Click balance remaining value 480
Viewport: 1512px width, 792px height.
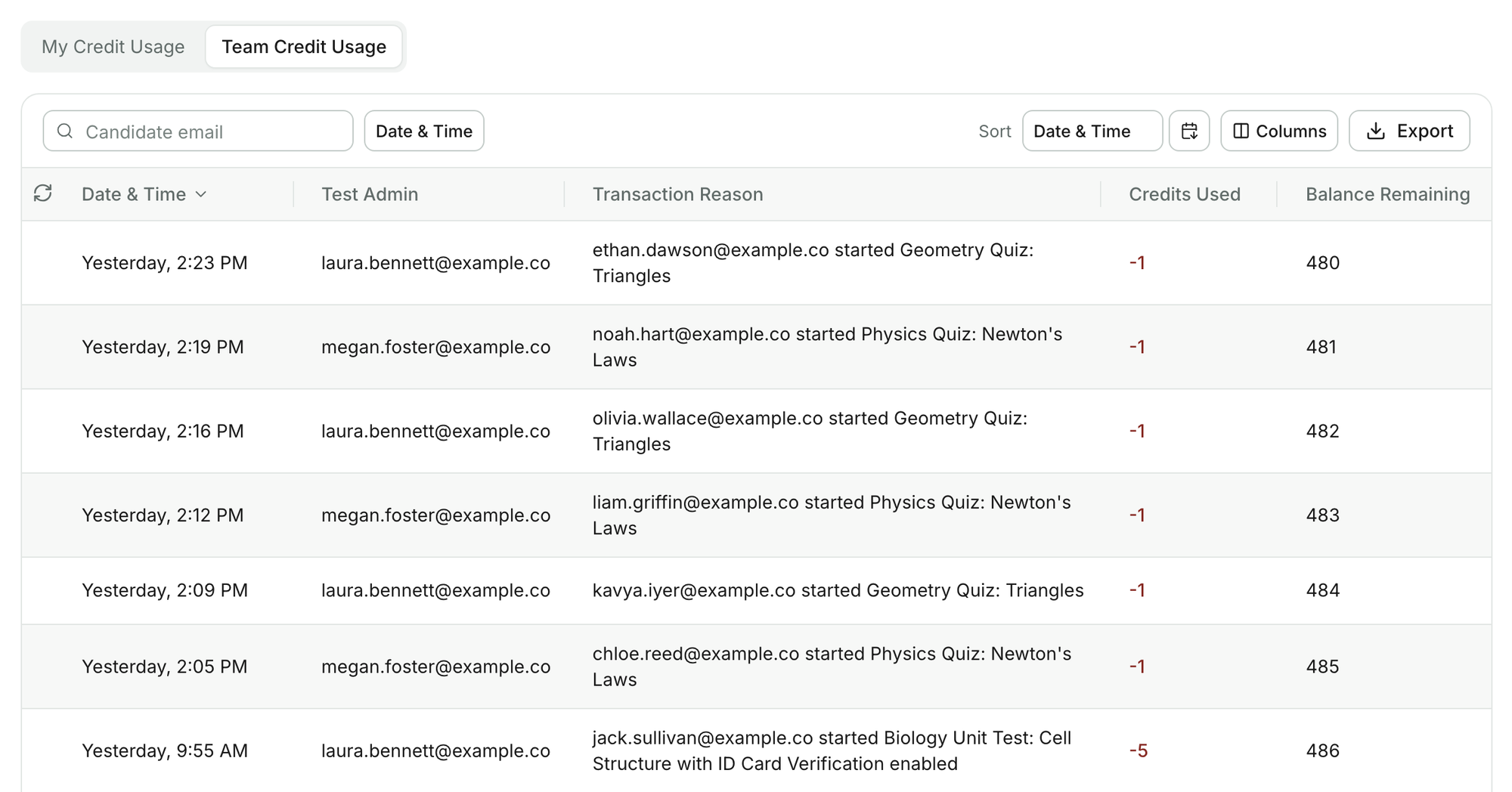point(1322,263)
